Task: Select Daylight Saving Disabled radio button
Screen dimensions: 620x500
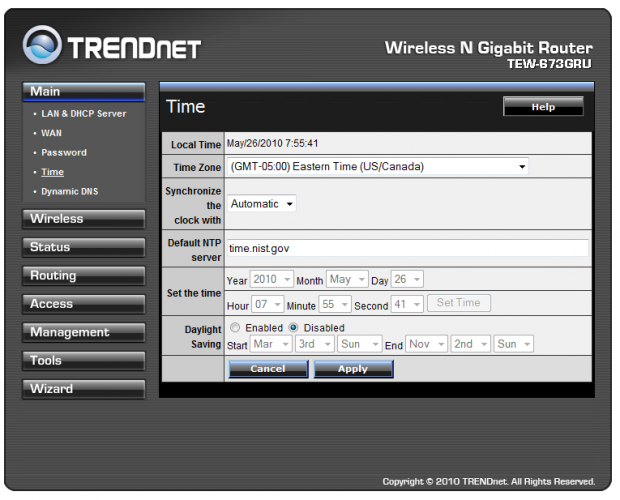Action: (293, 328)
